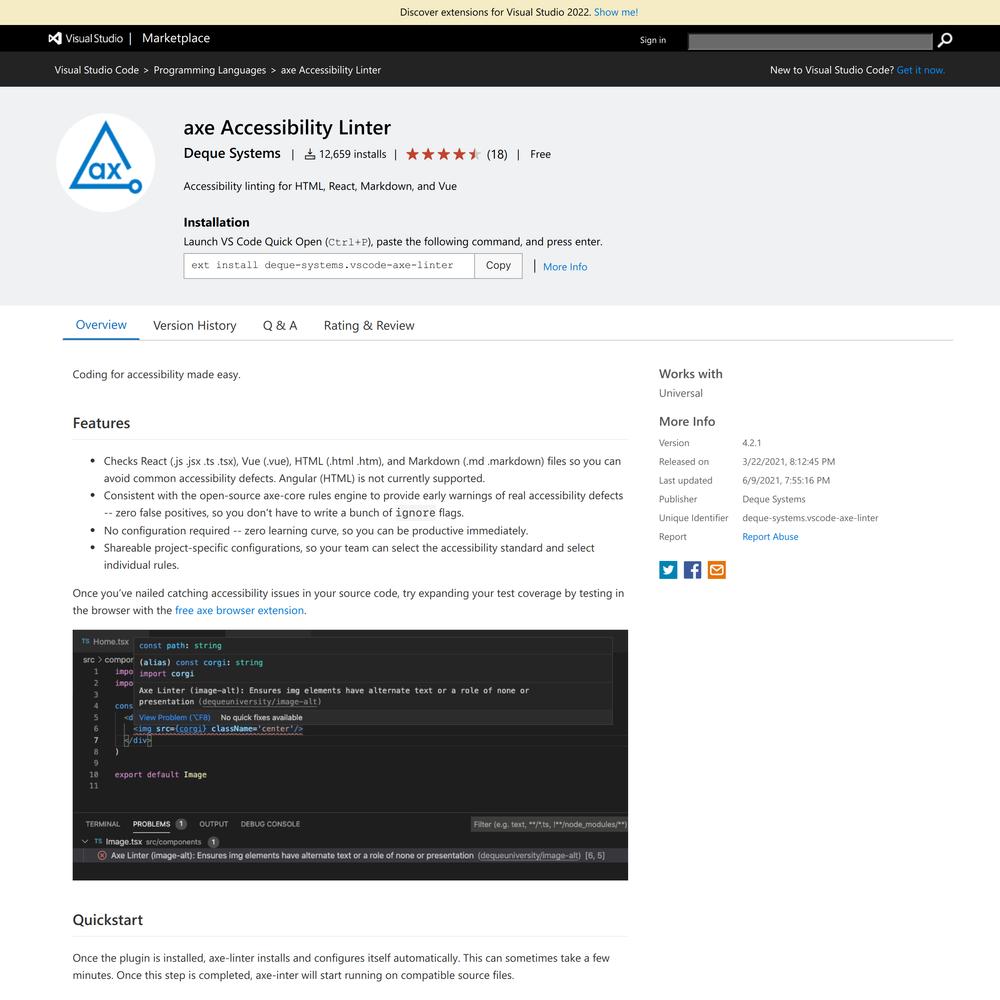This screenshot has height=1000, width=1000.
Task: Click the axe Accessibility Linter logo
Action: pyautogui.click(x=106, y=163)
